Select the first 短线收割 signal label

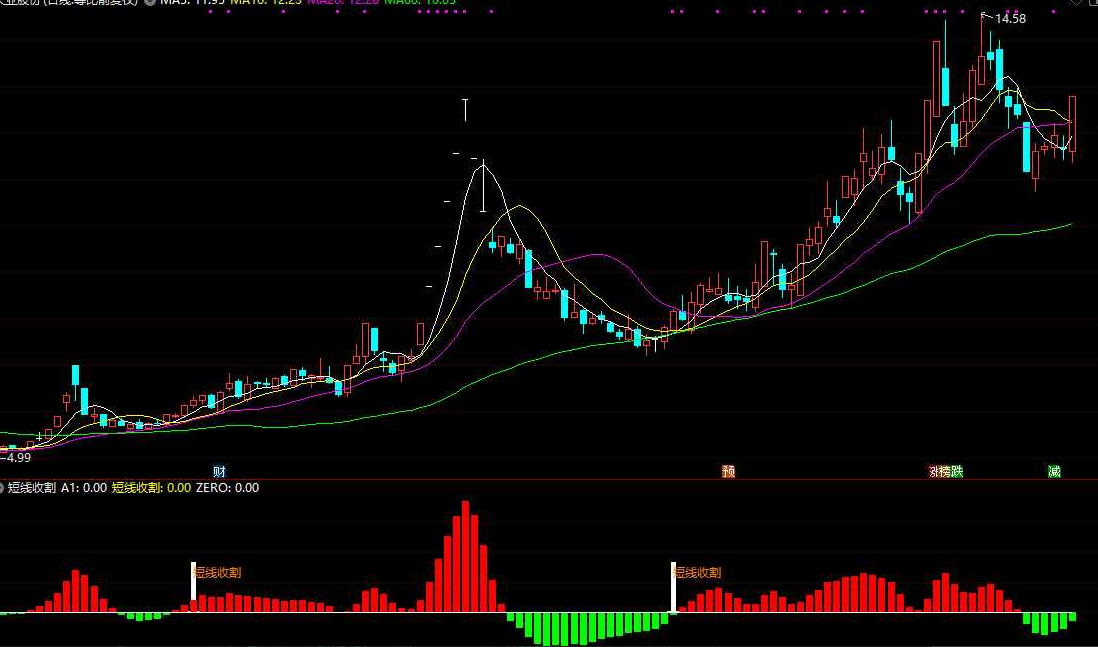(217, 572)
